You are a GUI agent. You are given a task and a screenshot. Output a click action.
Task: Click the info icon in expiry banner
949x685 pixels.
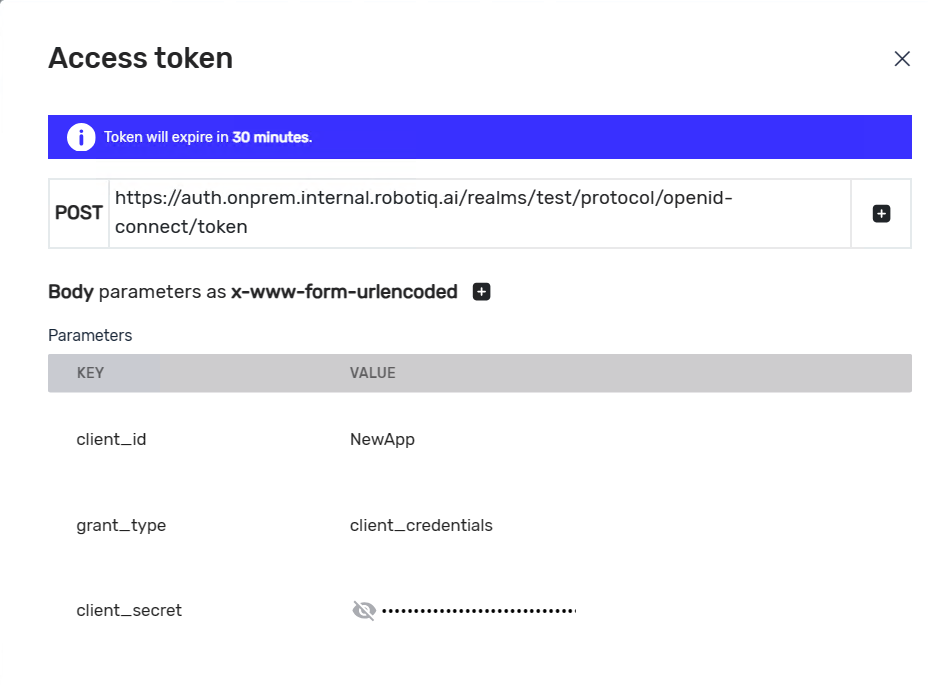81,137
